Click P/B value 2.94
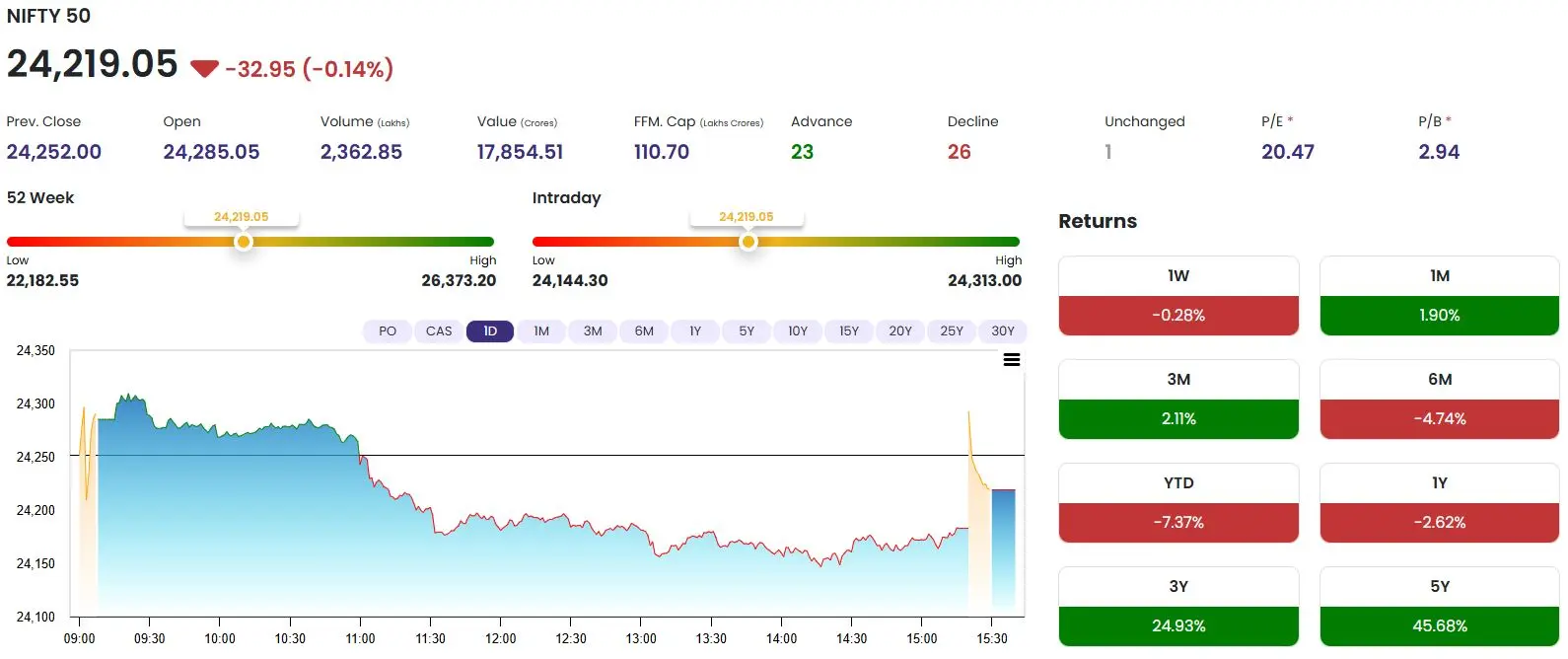Viewport: 1568px width, 659px height. (1439, 152)
